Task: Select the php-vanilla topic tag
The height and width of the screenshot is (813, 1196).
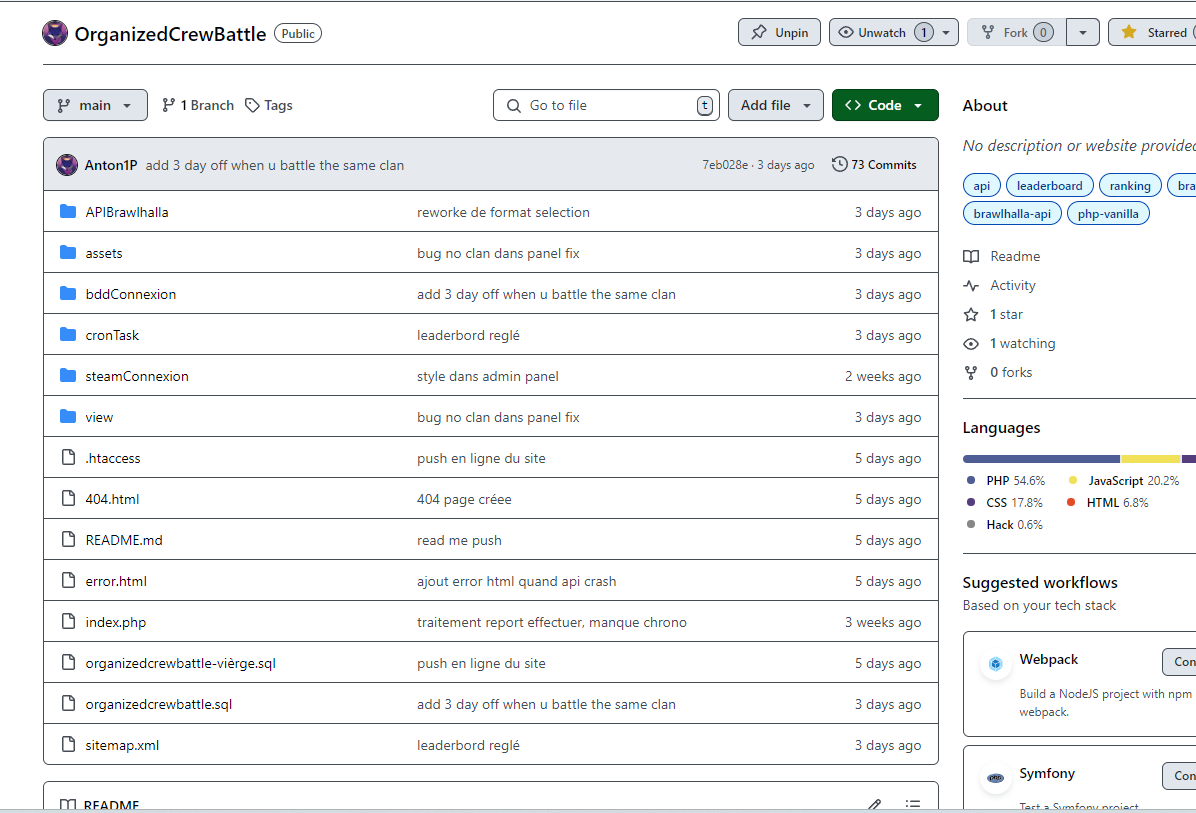Action: (x=1108, y=214)
